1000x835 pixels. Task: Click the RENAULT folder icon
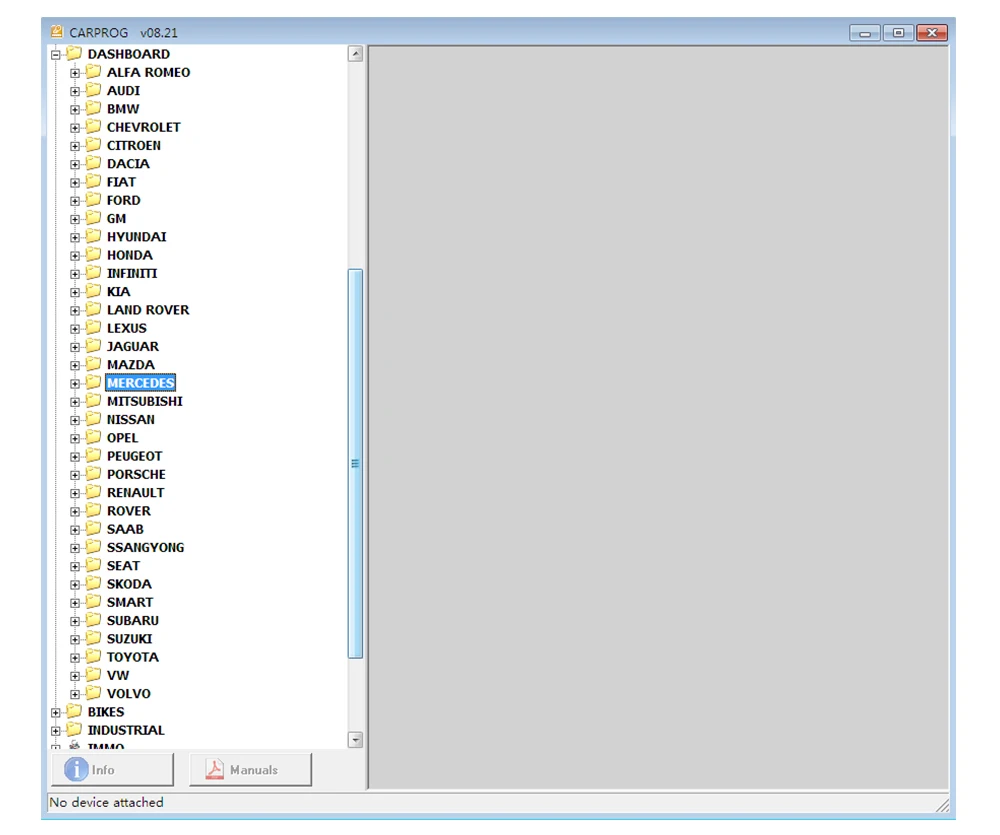click(94, 492)
